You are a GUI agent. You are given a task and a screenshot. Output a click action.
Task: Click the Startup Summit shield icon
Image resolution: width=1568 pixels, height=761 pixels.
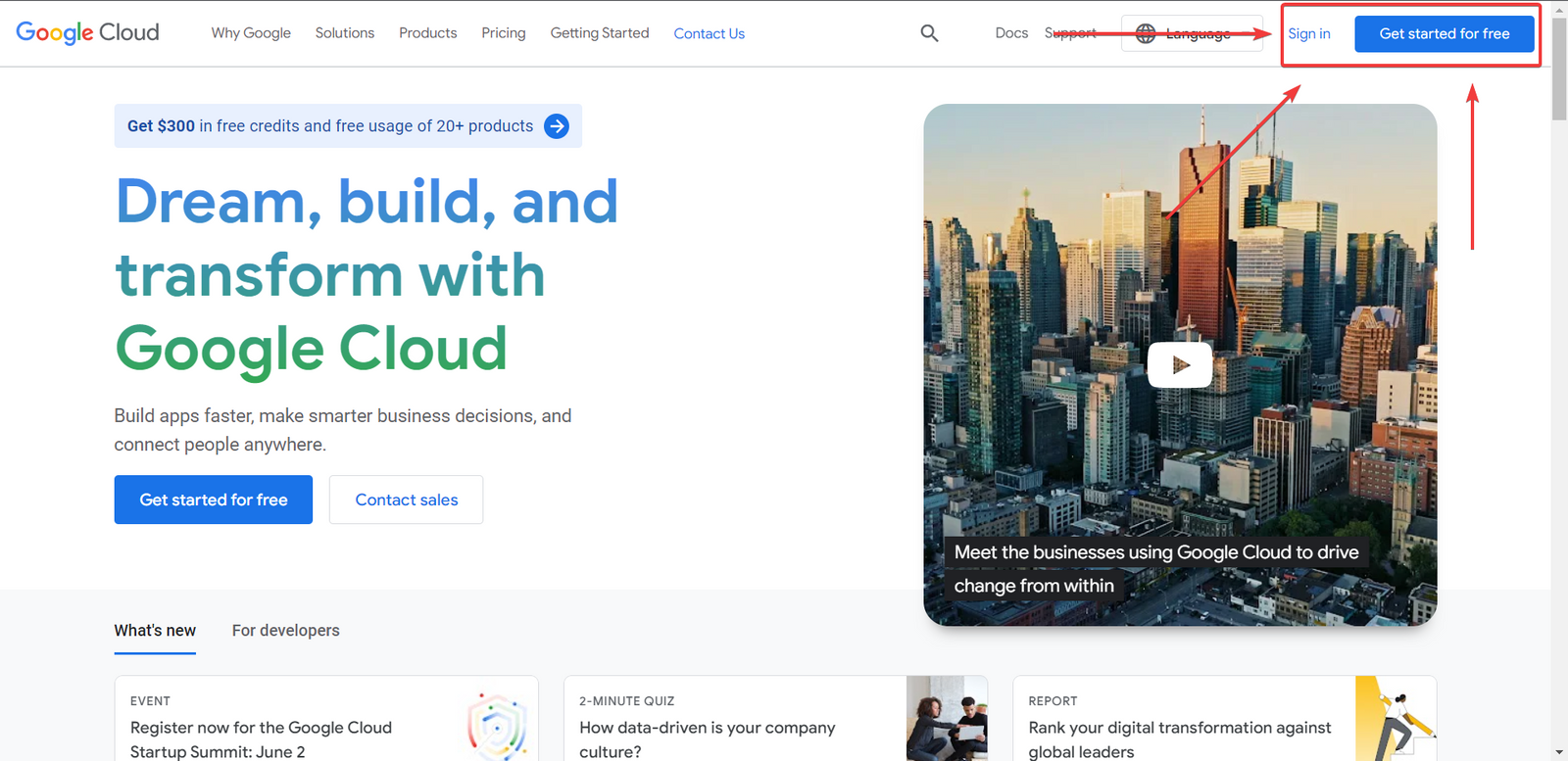click(x=497, y=727)
